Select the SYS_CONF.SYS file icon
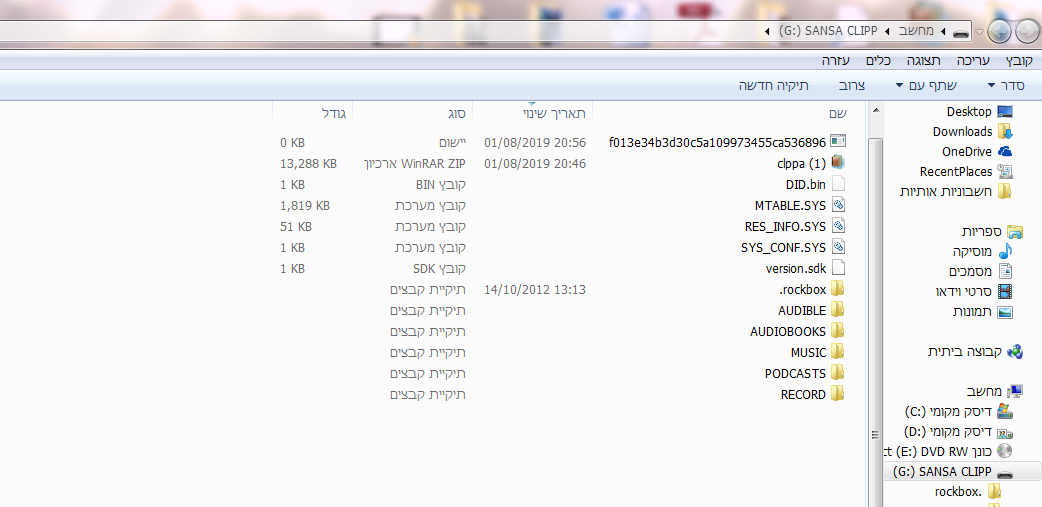This screenshot has height=507, width=1042. pos(838,247)
